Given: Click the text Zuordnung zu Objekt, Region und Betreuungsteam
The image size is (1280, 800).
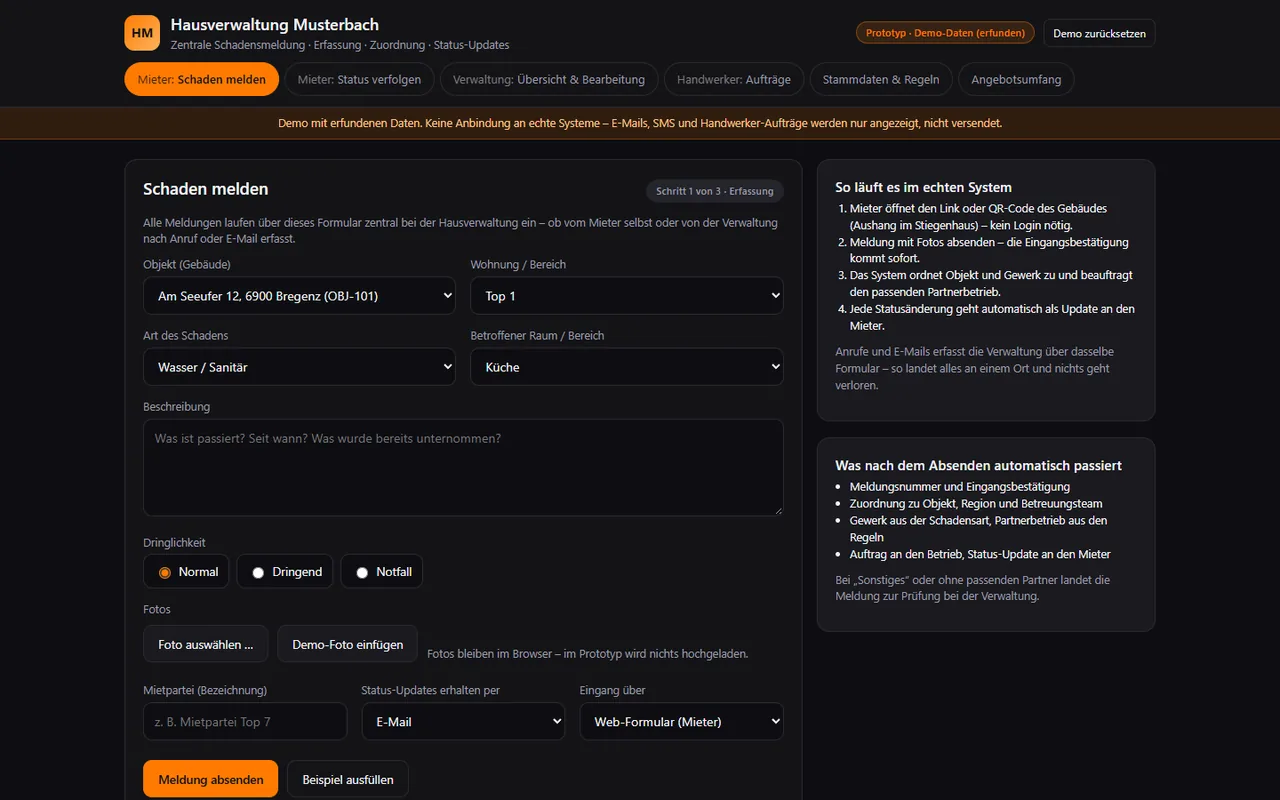Looking at the screenshot, I should (976, 504).
